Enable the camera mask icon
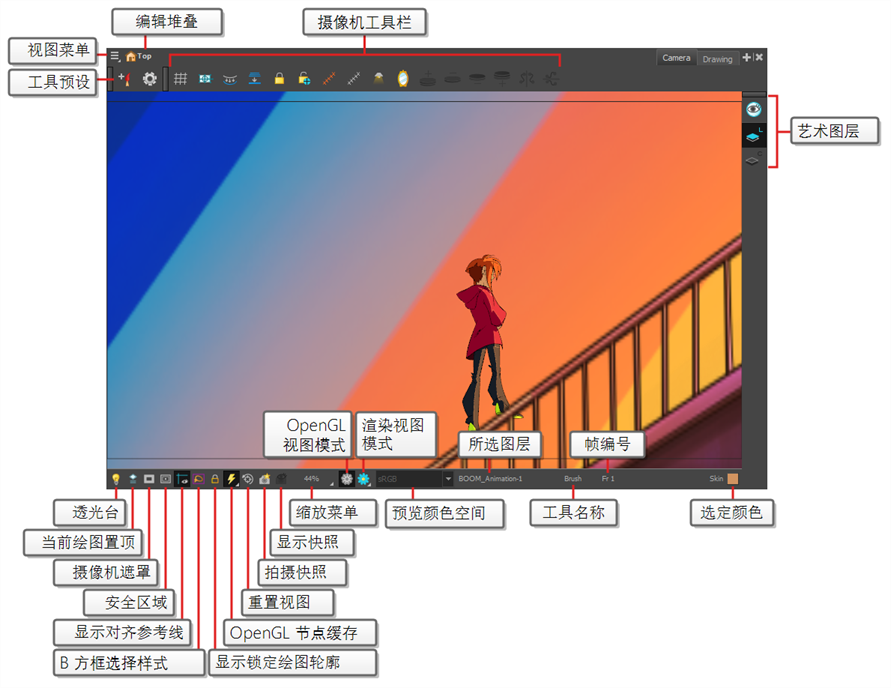This screenshot has height=688, width=891. [148, 479]
